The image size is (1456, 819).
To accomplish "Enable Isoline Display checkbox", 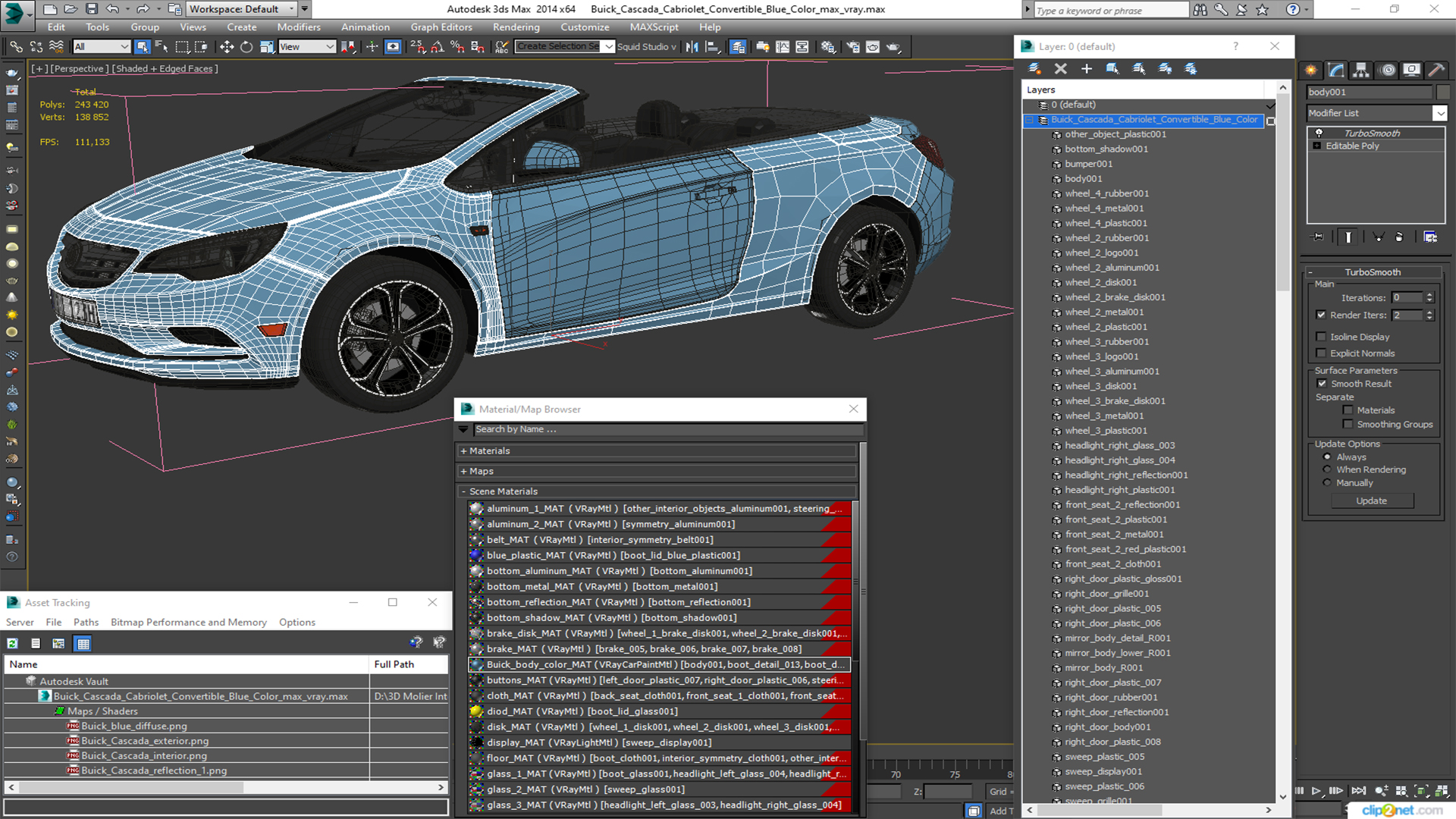I will 1321,337.
